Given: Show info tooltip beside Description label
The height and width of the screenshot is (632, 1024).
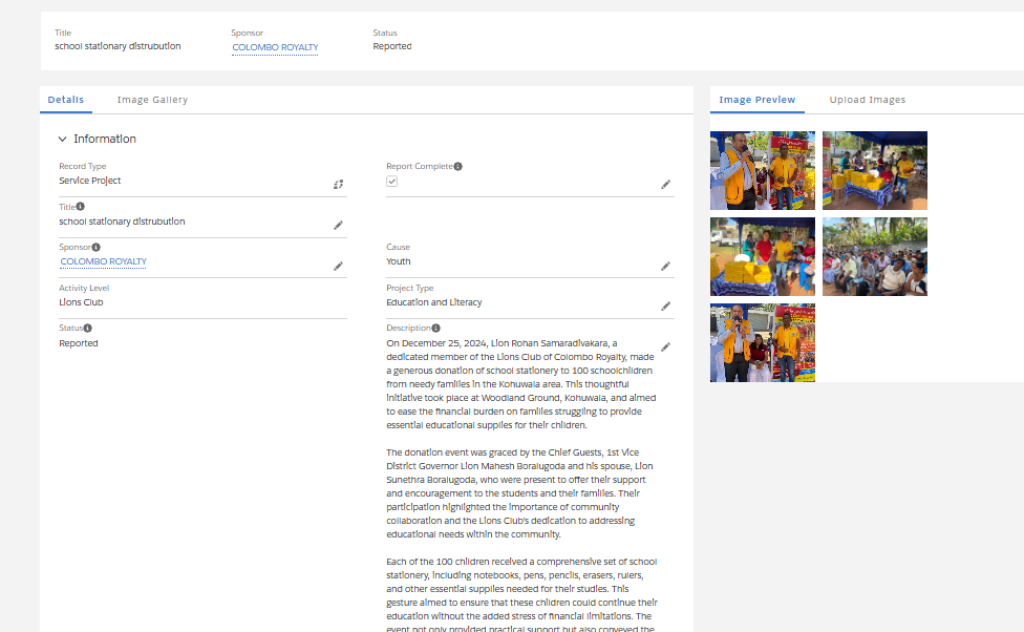Looking at the screenshot, I should click(436, 328).
